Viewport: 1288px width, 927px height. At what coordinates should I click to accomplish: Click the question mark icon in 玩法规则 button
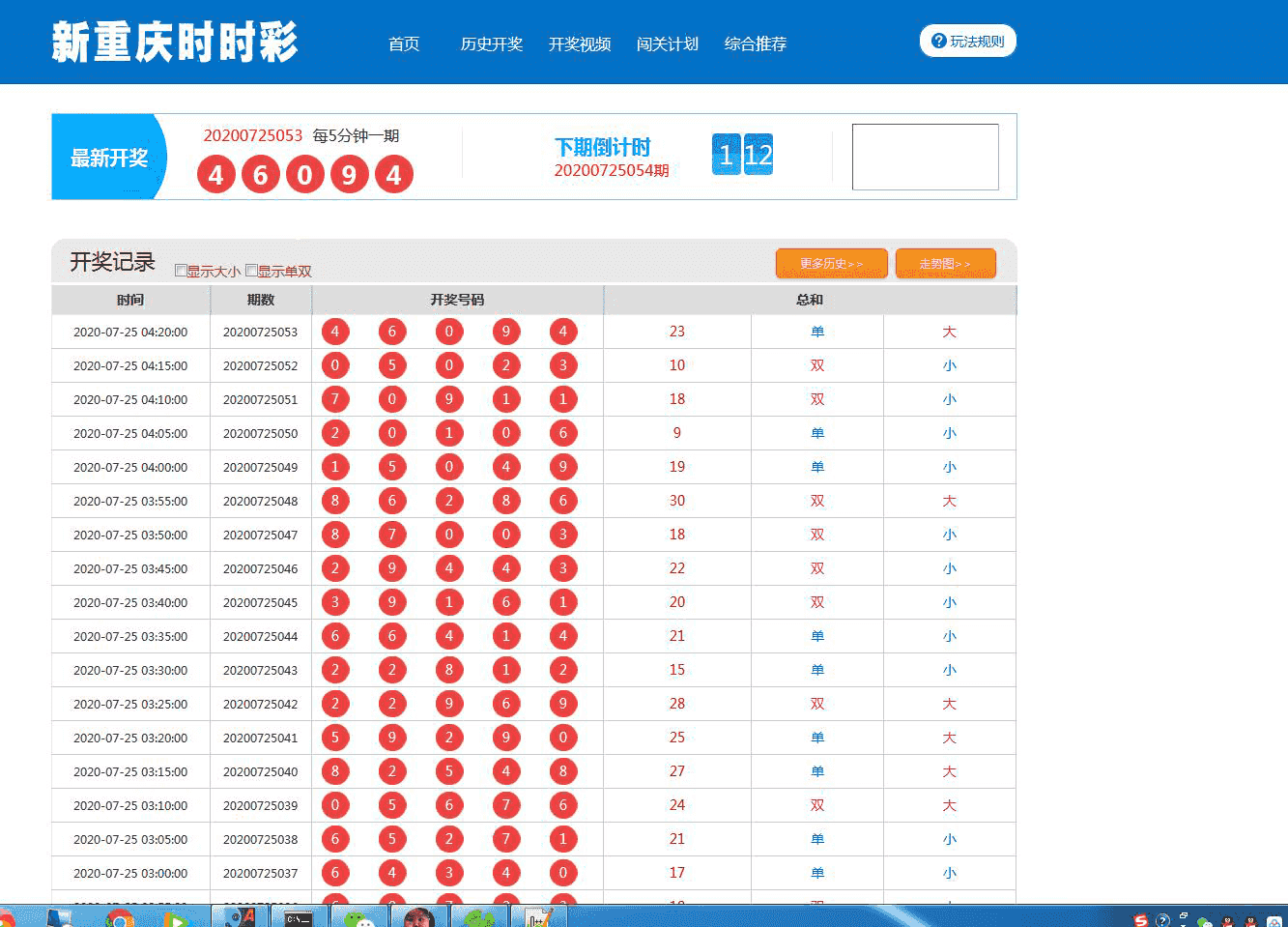[x=936, y=41]
